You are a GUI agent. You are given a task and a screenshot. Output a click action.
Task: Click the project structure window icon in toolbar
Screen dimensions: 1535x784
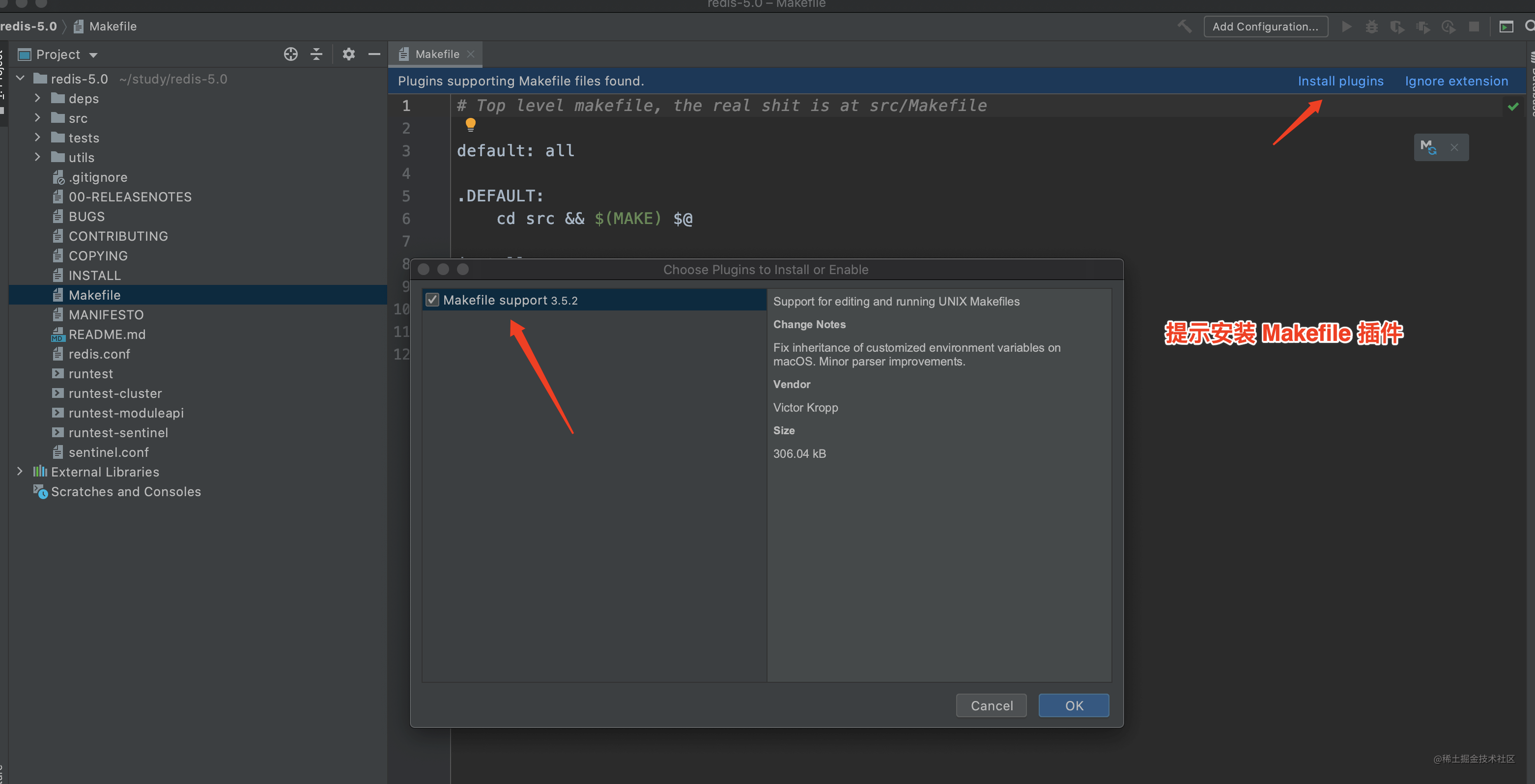[1506, 27]
